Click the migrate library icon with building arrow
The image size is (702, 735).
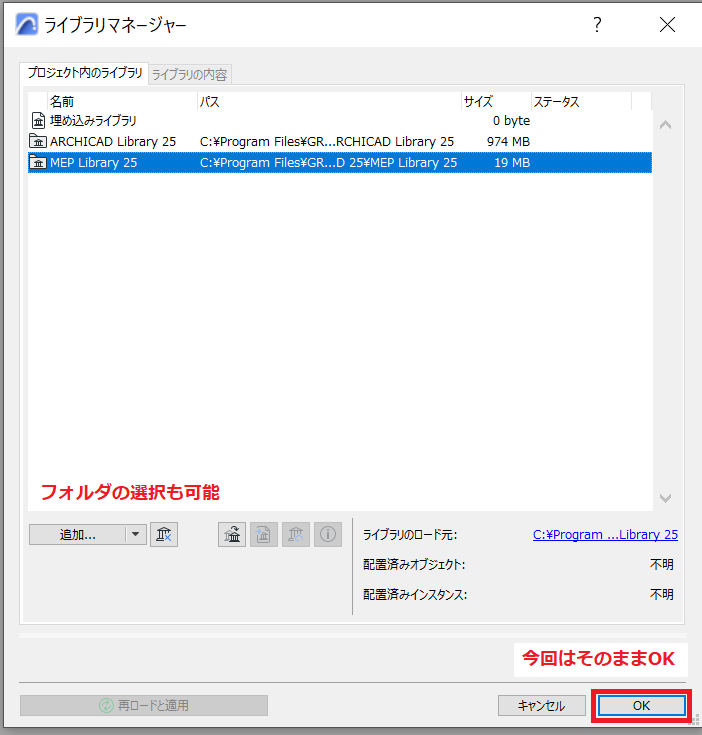[x=232, y=534]
